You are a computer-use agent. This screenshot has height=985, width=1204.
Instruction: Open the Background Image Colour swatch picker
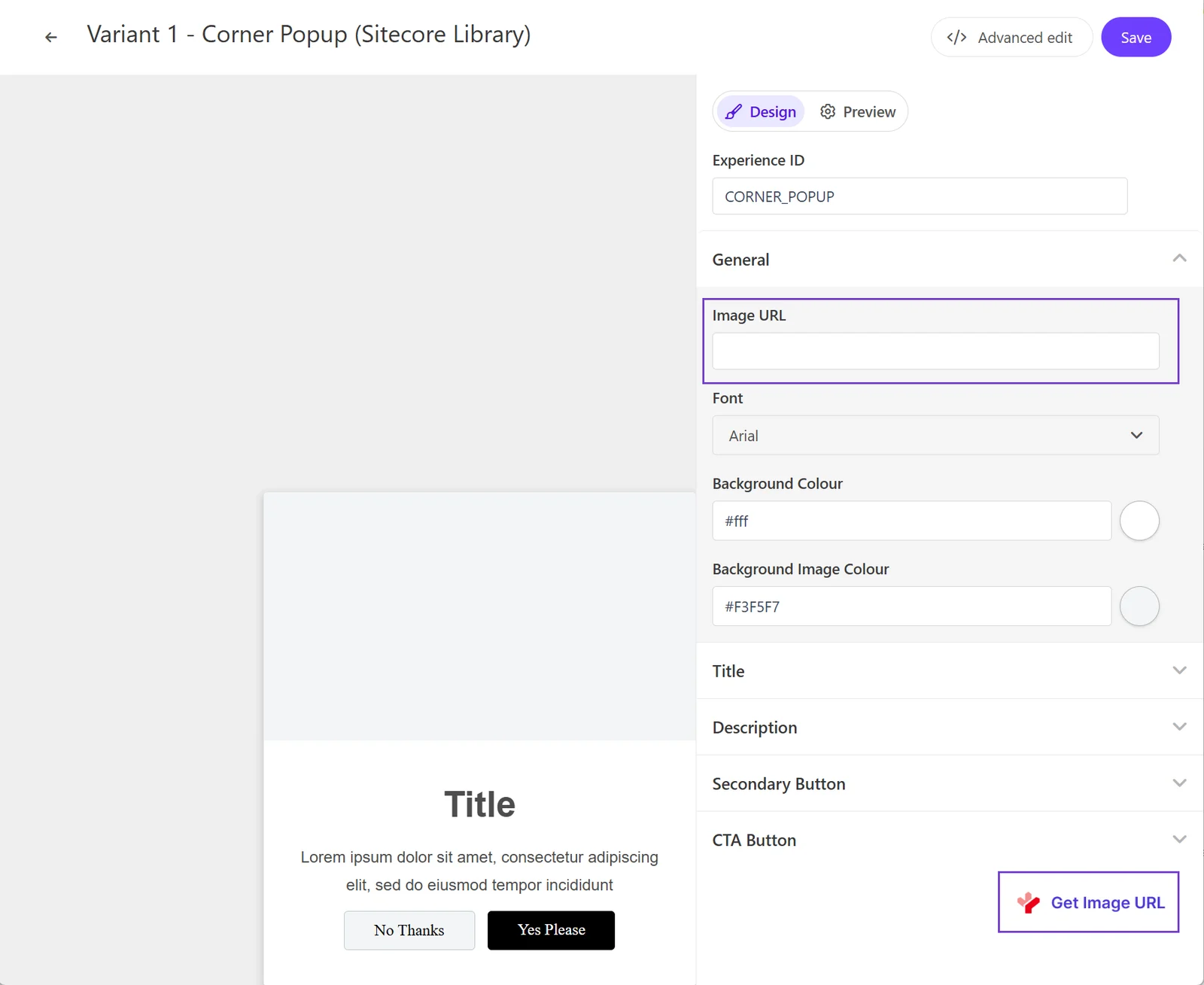1139,606
